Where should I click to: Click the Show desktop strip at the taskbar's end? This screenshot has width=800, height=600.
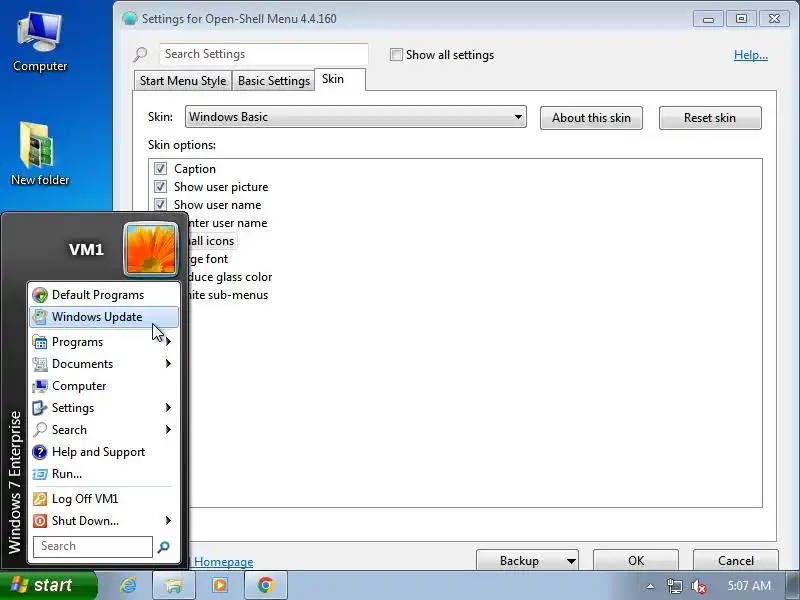(x=793, y=586)
